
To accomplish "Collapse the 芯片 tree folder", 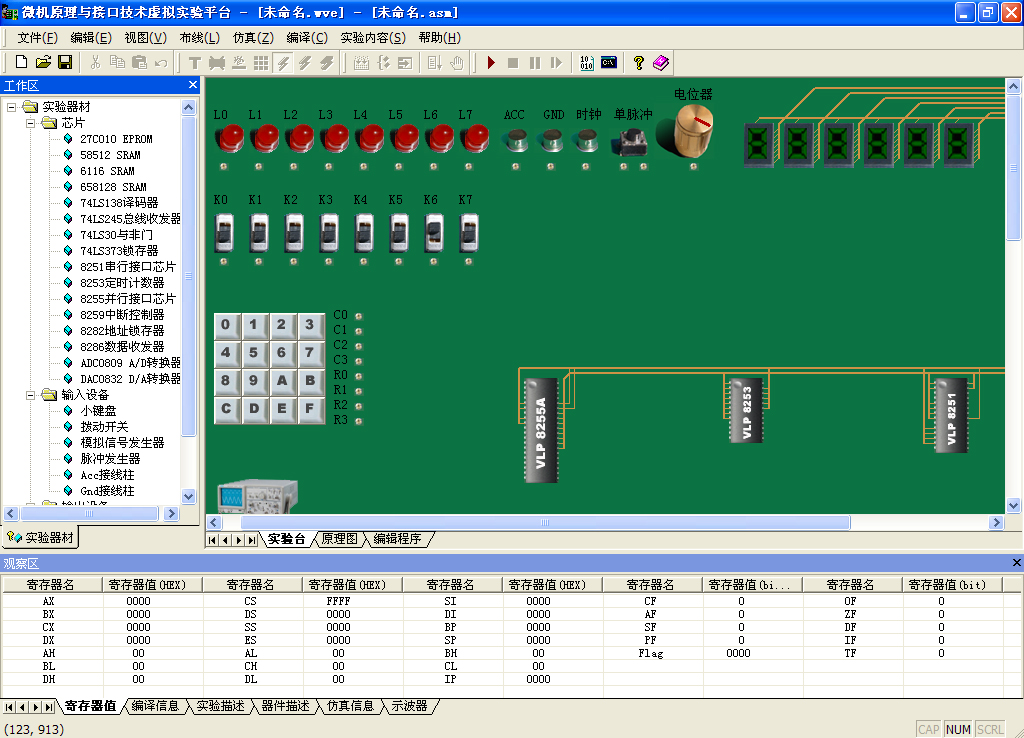I will 30,123.
